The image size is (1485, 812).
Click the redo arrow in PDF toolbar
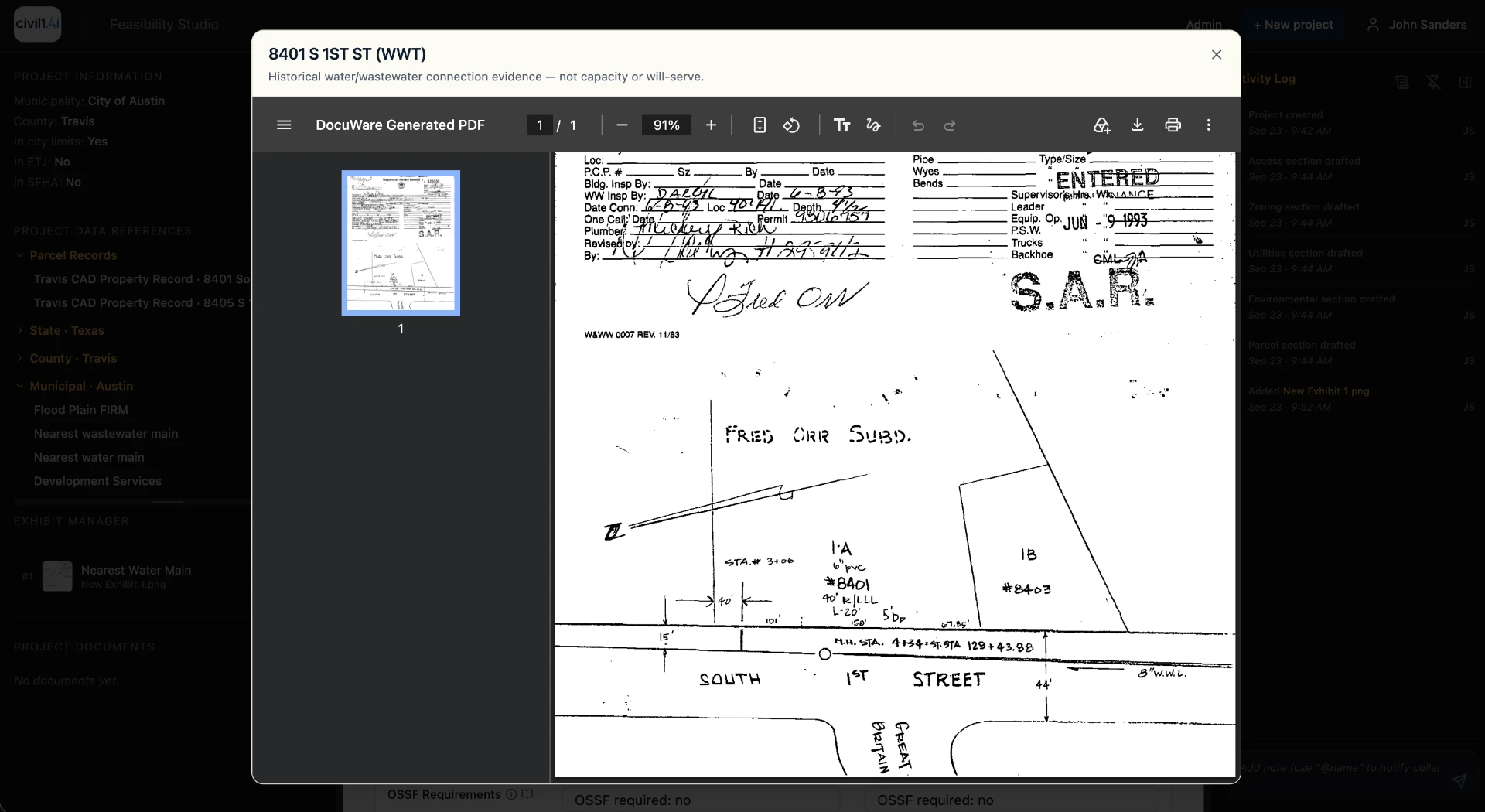950,125
